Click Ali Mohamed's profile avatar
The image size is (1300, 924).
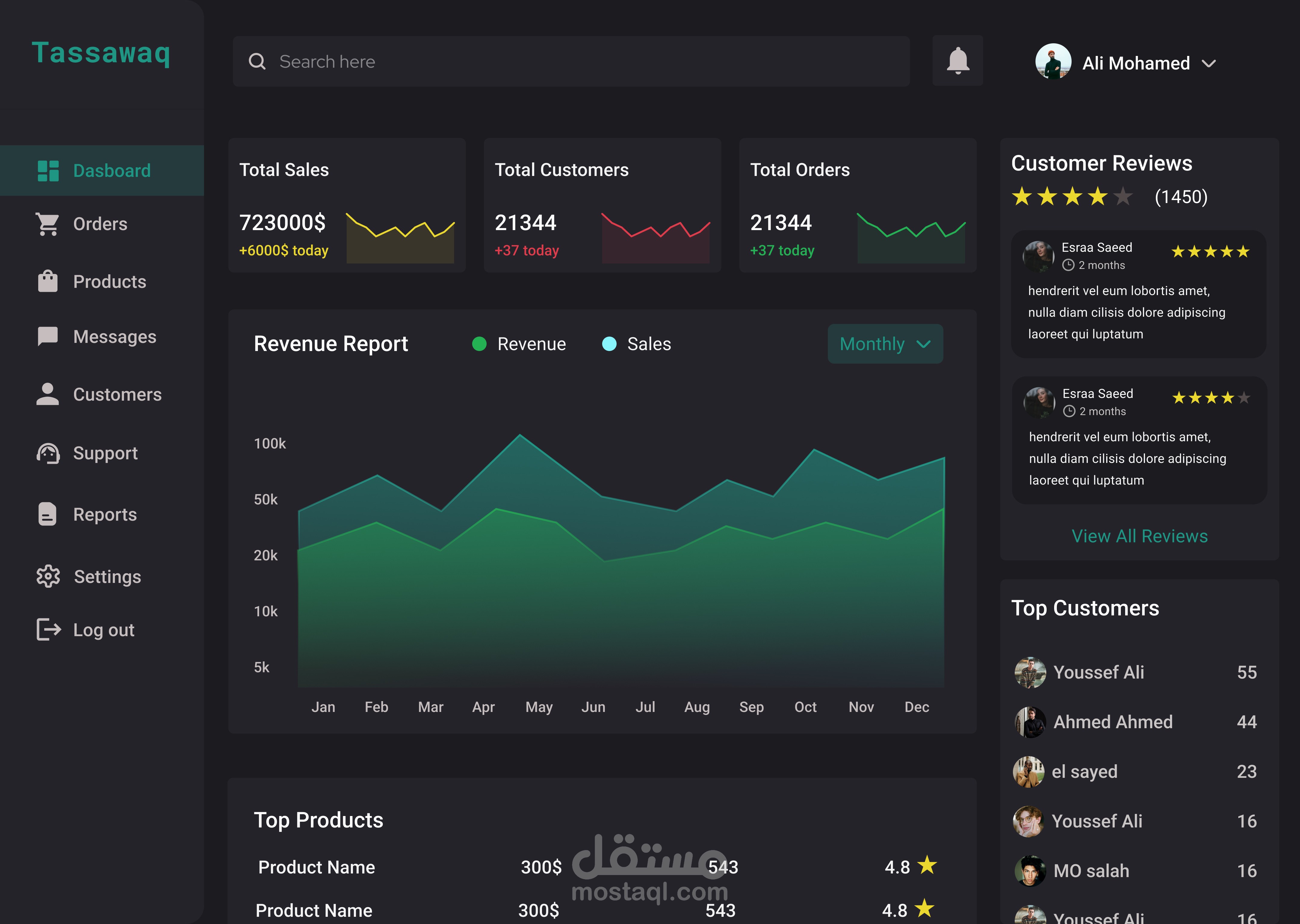[x=1053, y=61]
